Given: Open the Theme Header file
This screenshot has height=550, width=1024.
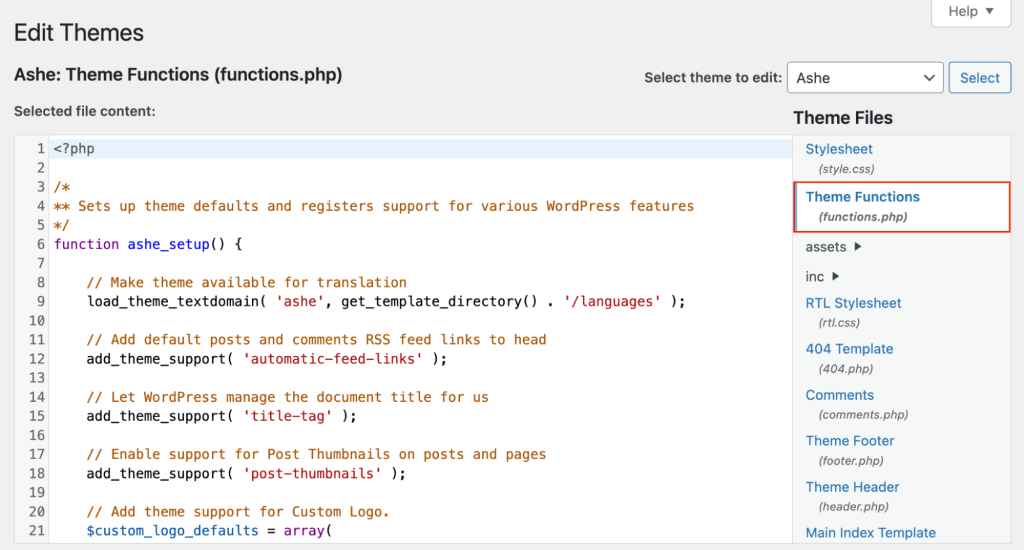Looking at the screenshot, I should click(852, 487).
